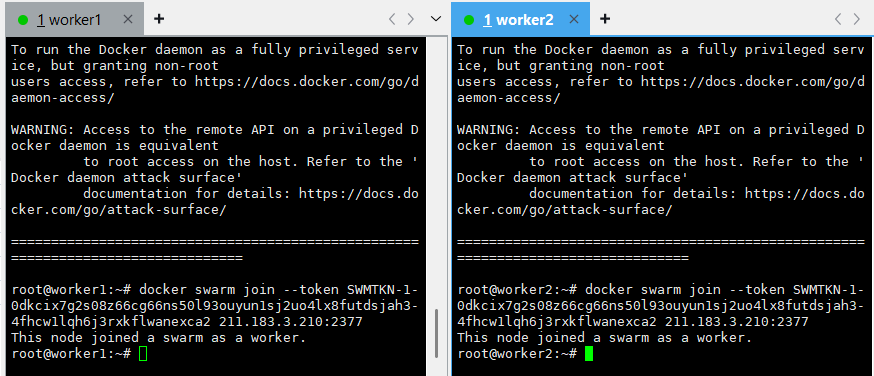
Task: Go to previous tab in right pane
Action: point(838,19)
